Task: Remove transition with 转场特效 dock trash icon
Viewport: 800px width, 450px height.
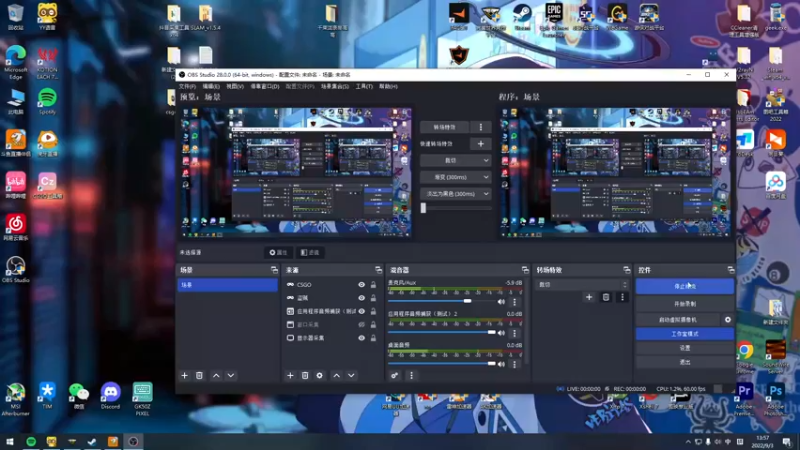Action: [x=606, y=297]
